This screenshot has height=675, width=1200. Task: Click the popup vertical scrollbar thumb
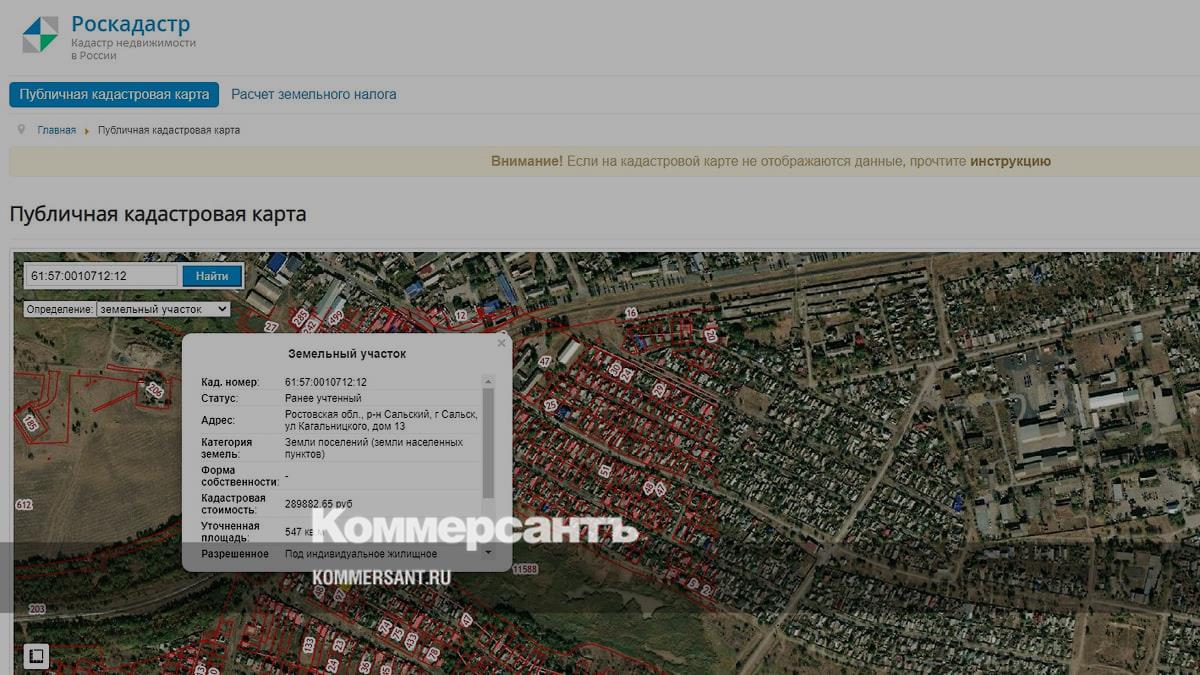tap(488, 440)
